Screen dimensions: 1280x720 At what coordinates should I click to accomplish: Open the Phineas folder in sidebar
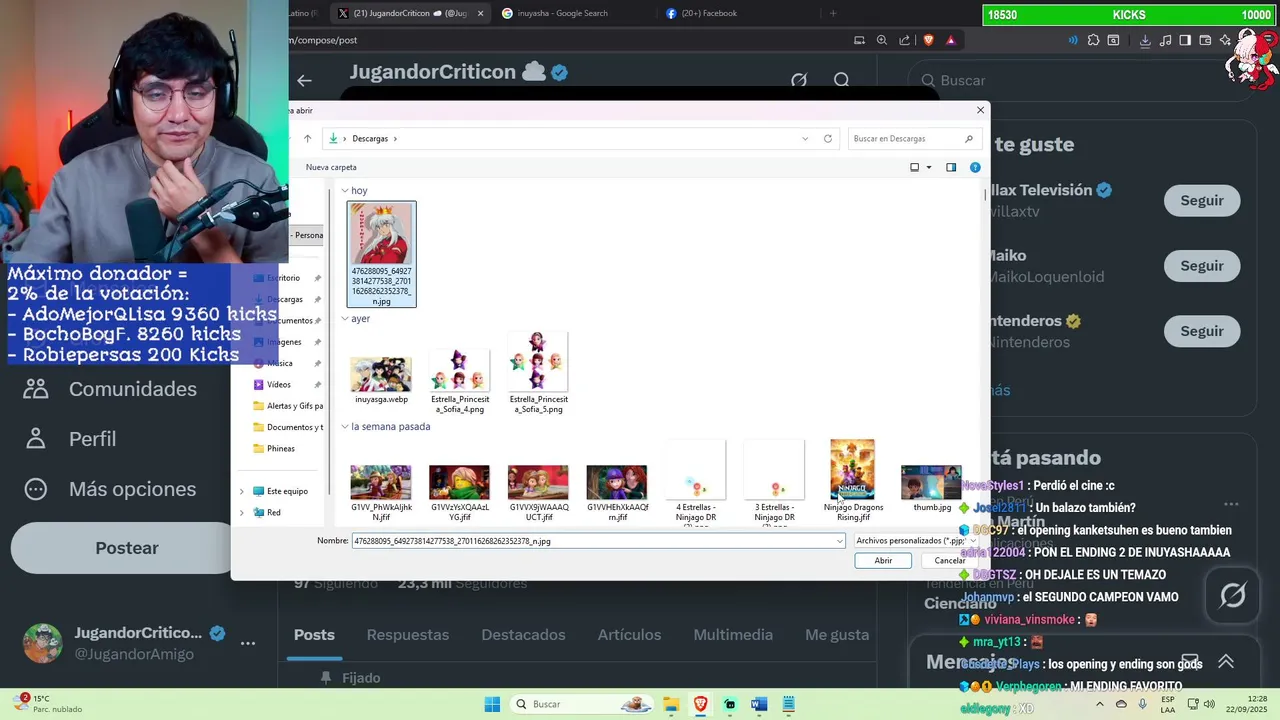coord(281,449)
